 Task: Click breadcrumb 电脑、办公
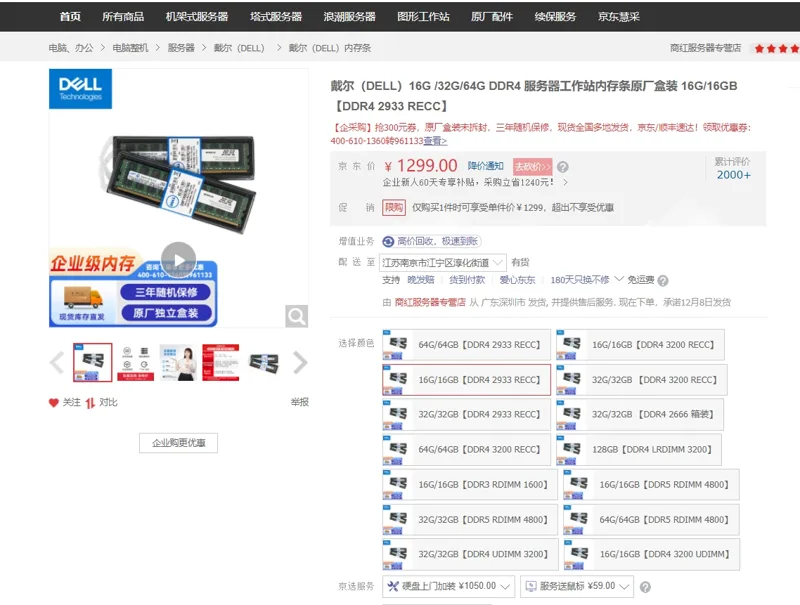coord(71,48)
